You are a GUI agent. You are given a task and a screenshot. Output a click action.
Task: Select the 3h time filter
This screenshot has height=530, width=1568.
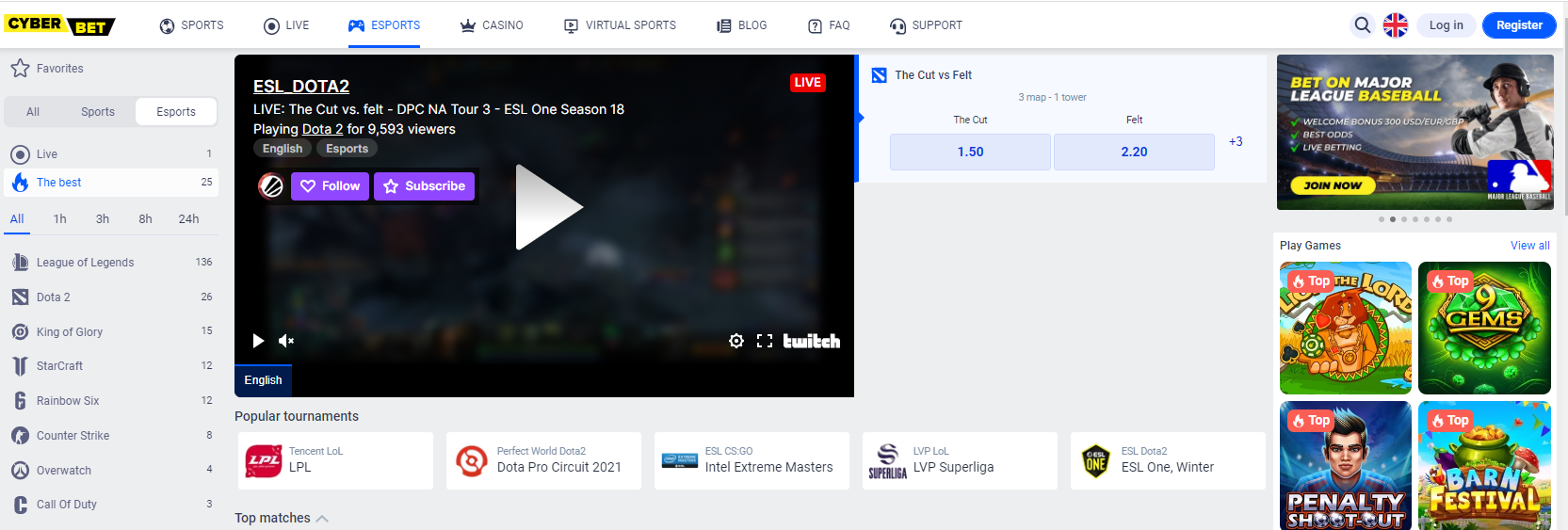tap(103, 218)
